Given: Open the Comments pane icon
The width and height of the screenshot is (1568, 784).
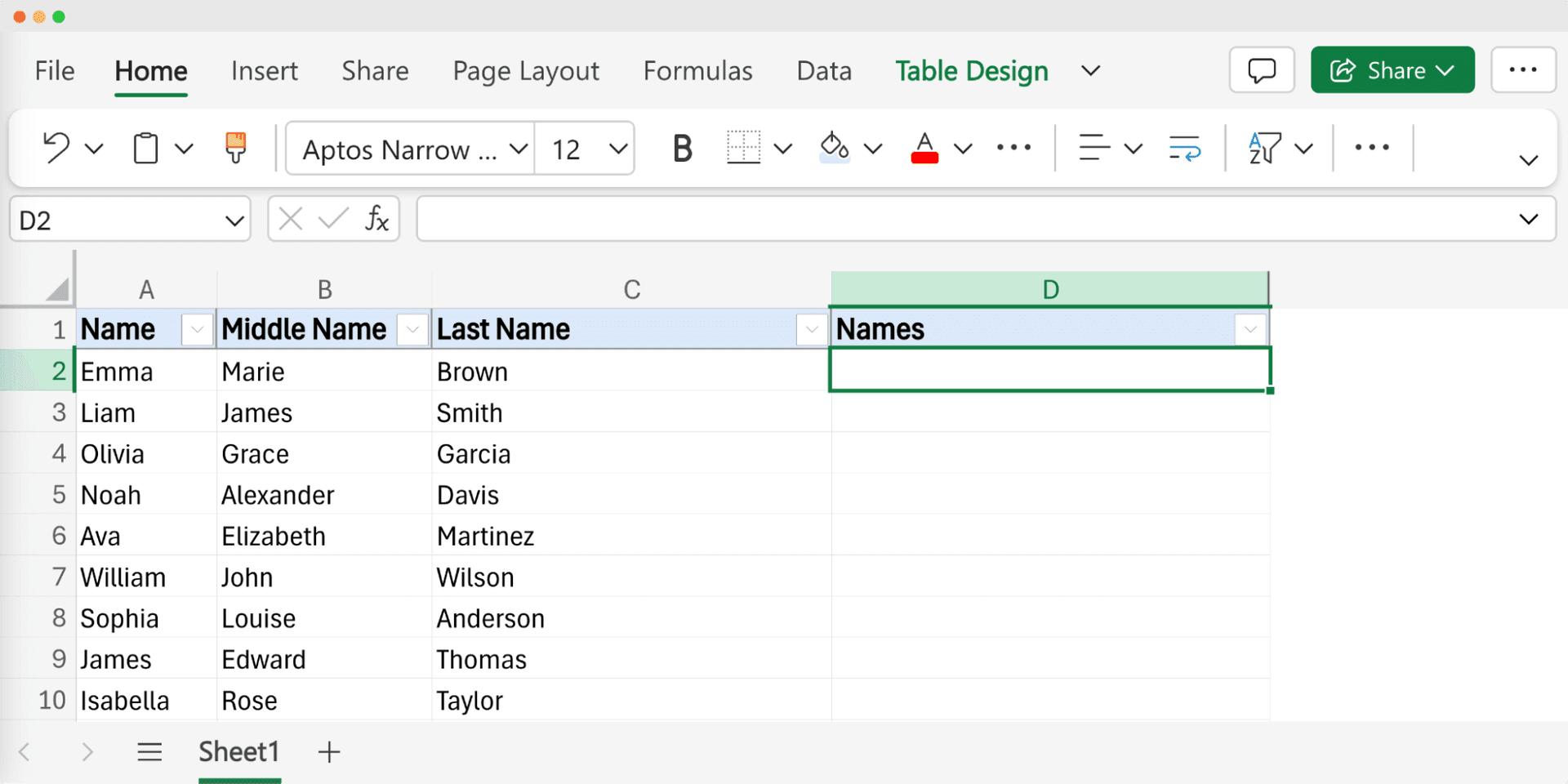Looking at the screenshot, I should point(1262,70).
